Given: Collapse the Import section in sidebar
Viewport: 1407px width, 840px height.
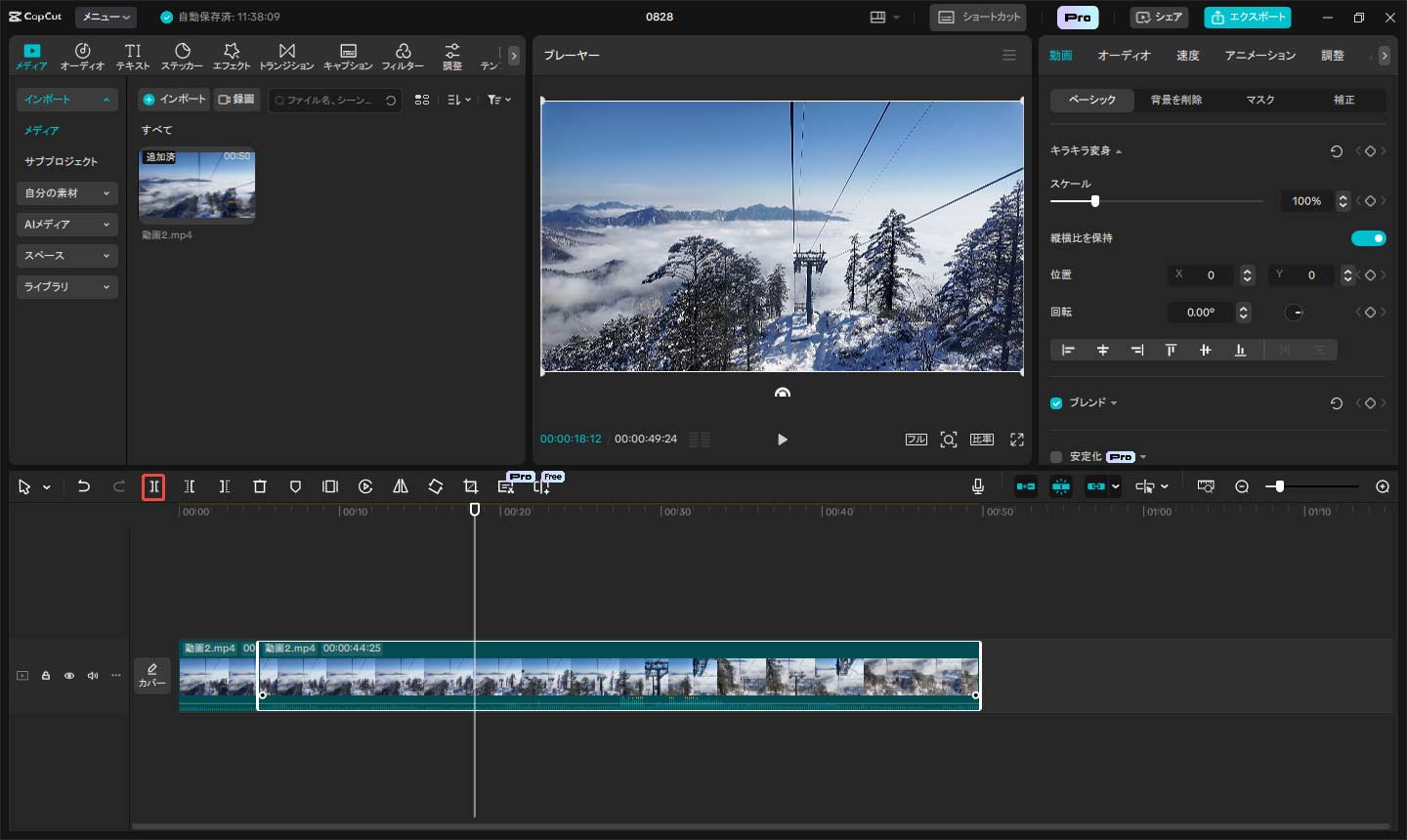Looking at the screenshot, I should (x=67, y=100).
